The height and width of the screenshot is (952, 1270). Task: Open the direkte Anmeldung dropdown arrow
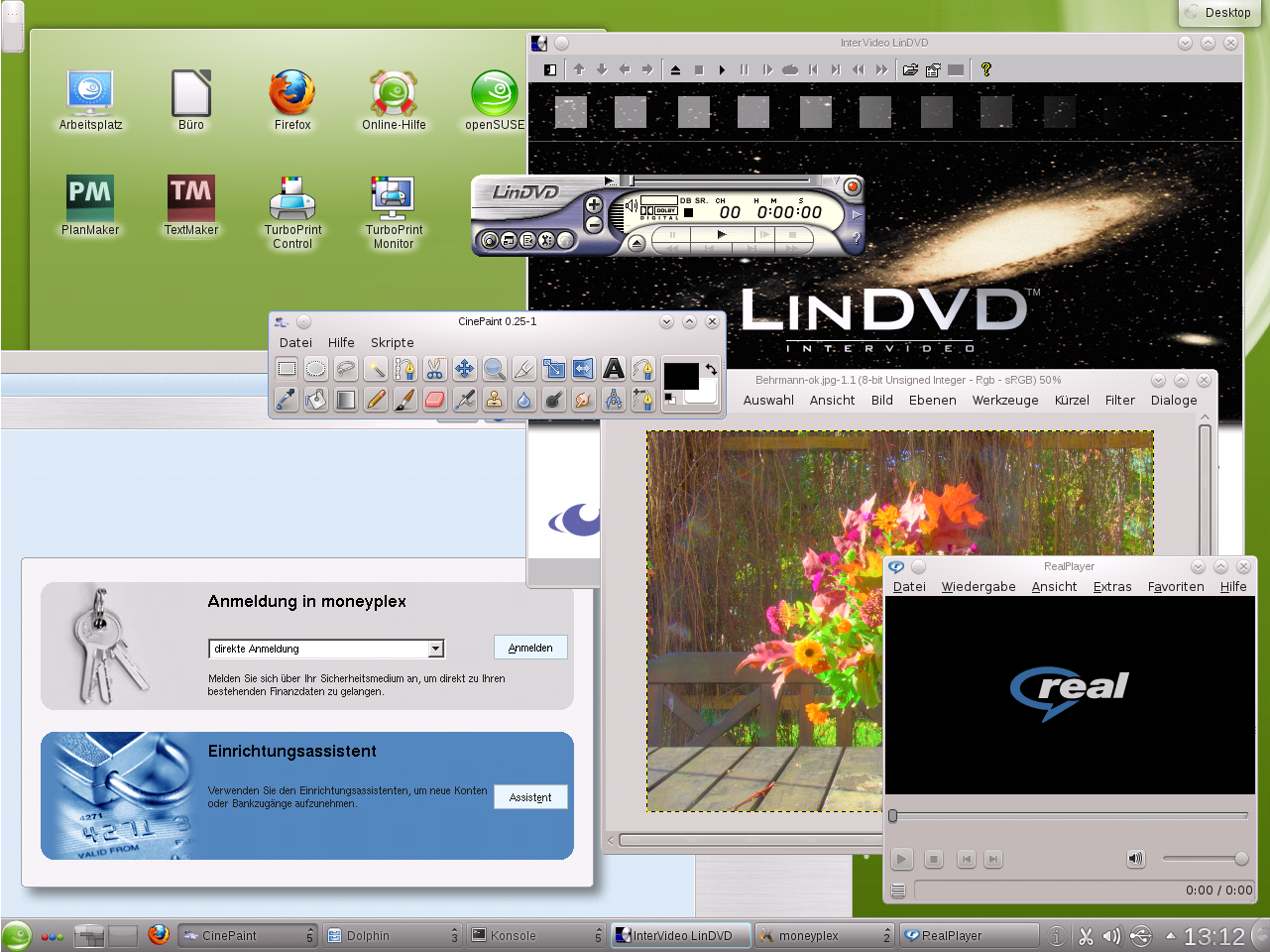tap(435, 649)
